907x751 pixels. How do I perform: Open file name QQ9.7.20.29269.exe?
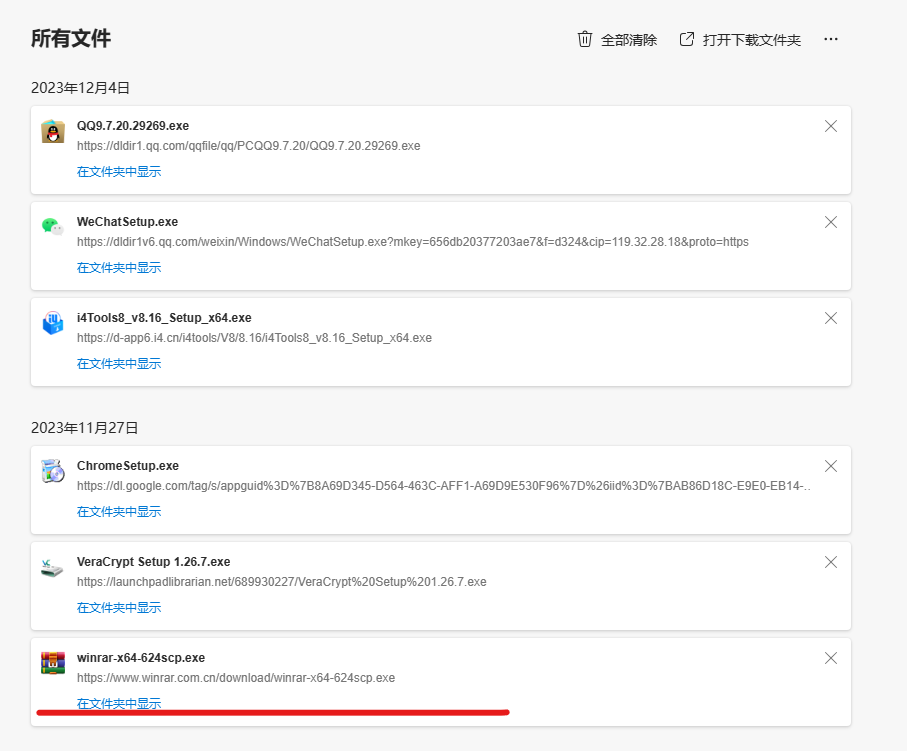point(133,126)
